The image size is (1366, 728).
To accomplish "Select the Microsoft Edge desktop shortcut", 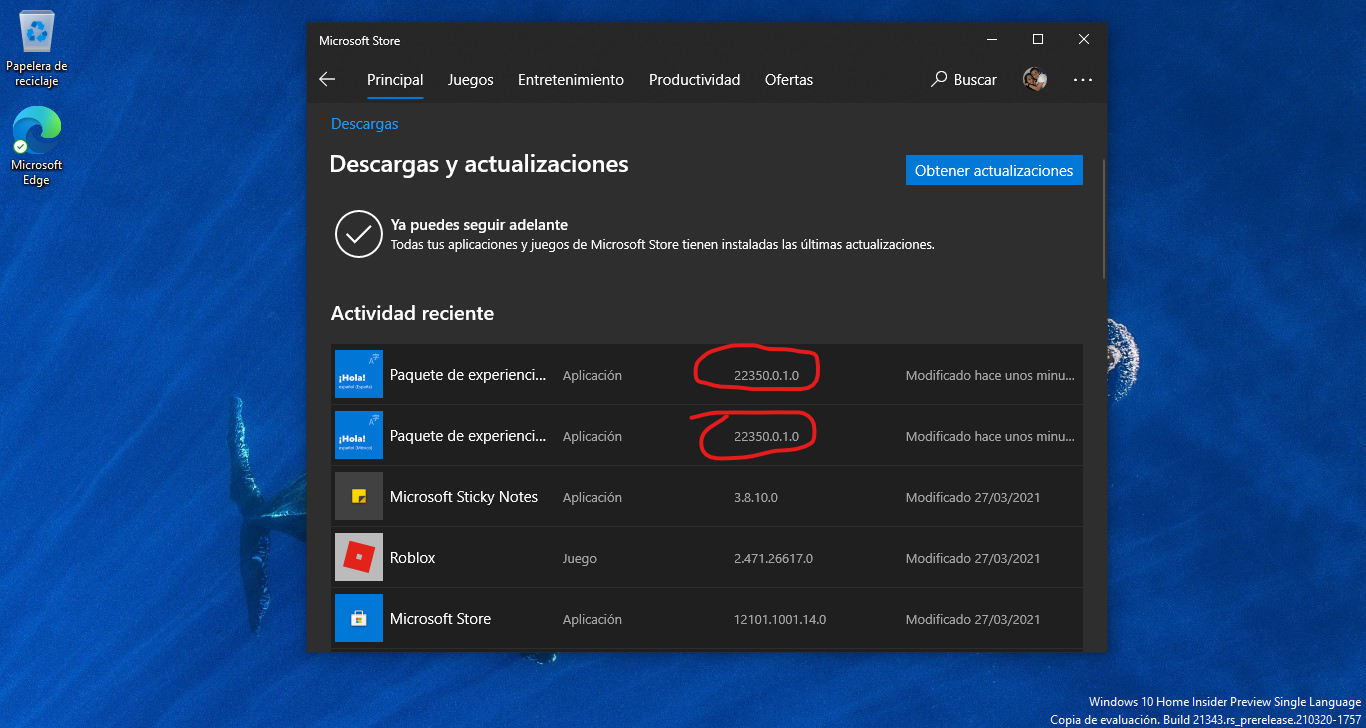I will 37,147.
